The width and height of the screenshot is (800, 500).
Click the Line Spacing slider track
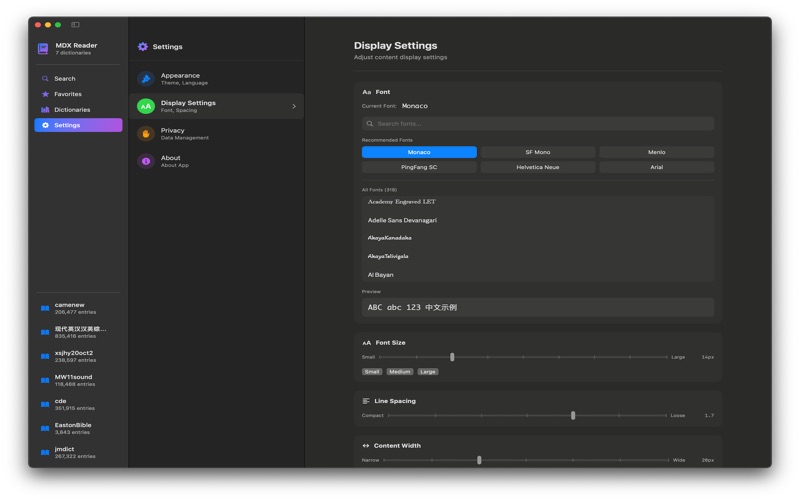click(x=529, y=415)
